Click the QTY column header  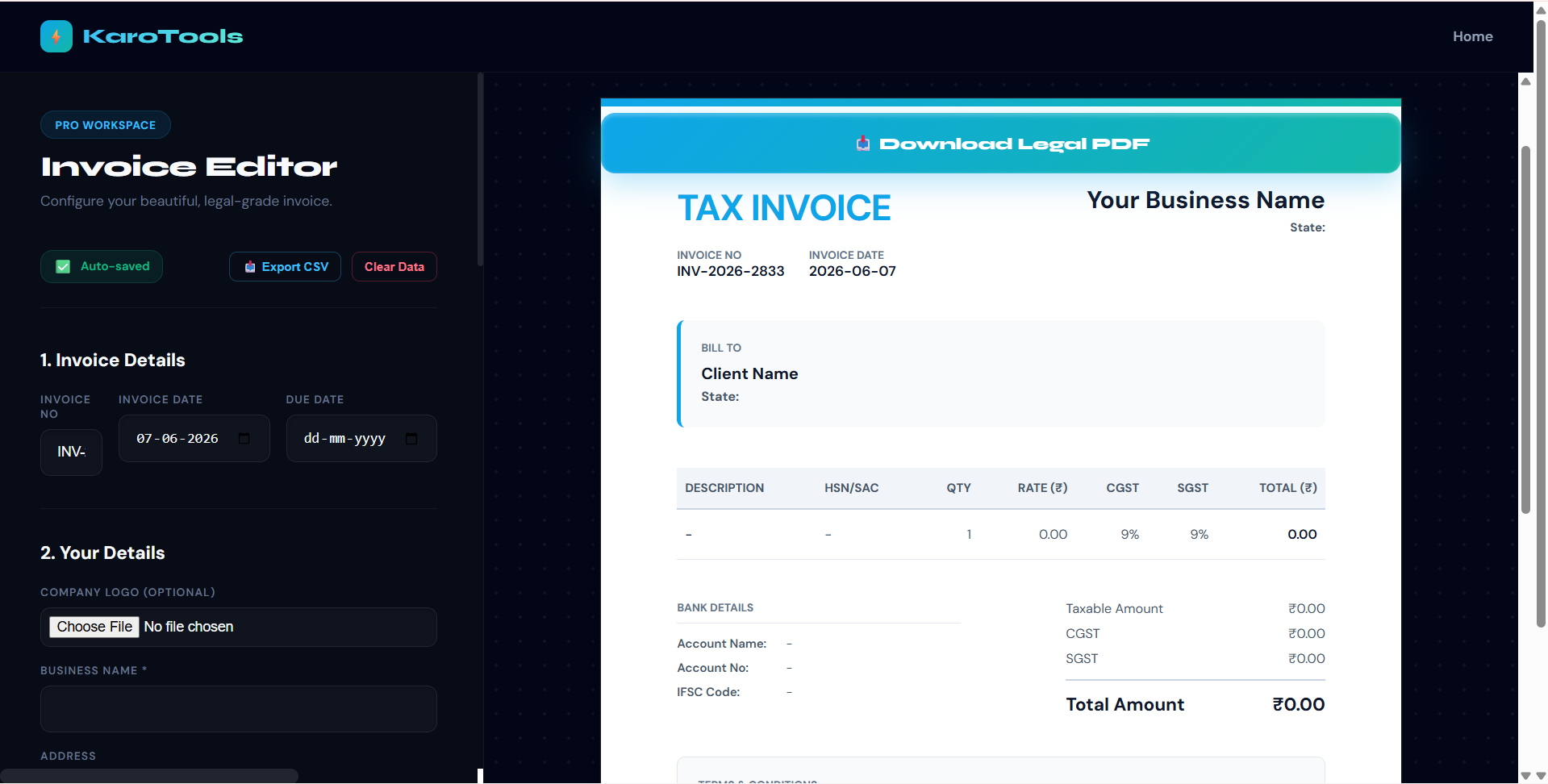pos(958,488)
